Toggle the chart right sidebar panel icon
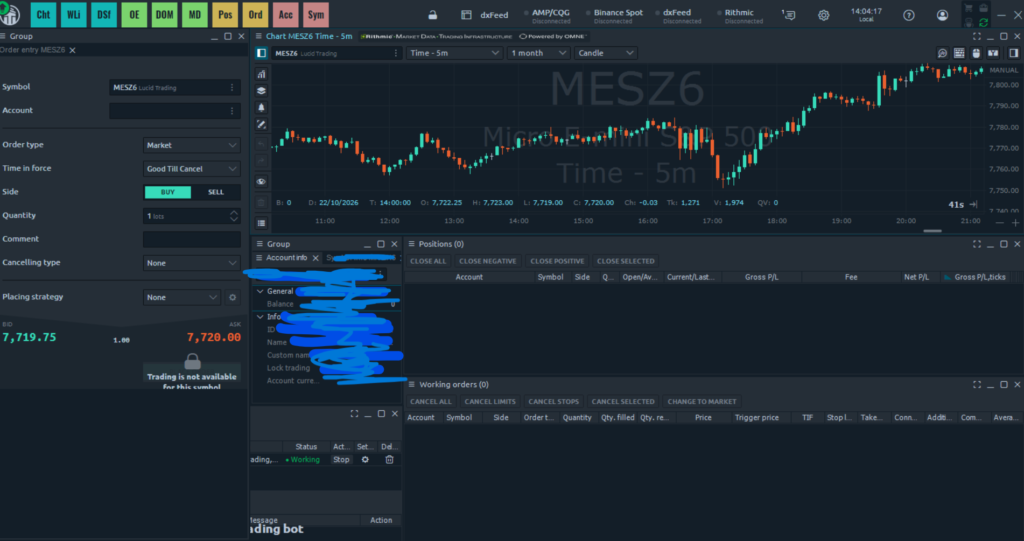The image size is (1024, 541). (1014, 53)
